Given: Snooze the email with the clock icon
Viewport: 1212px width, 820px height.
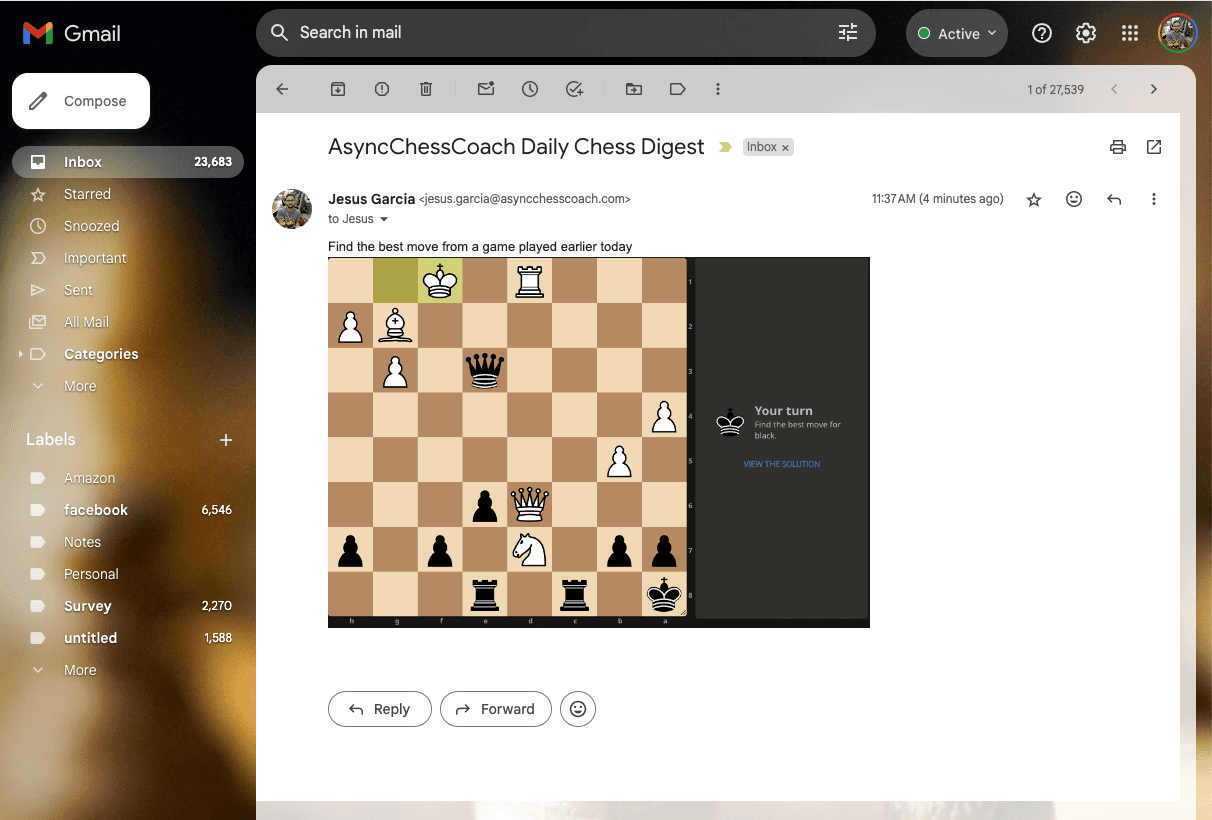Looking at the screenshot, I should [x=530, y=89].
